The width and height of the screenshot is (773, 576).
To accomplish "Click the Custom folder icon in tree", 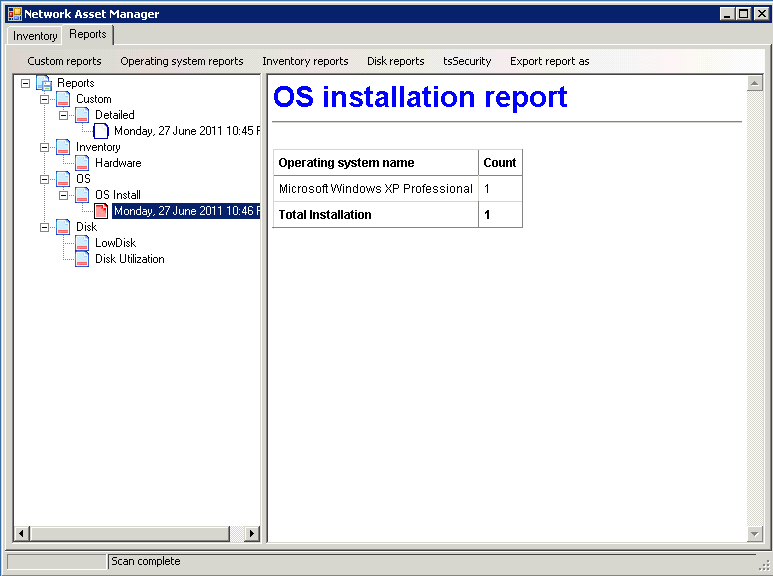I will pyautogui.click(x=63, y=99).
